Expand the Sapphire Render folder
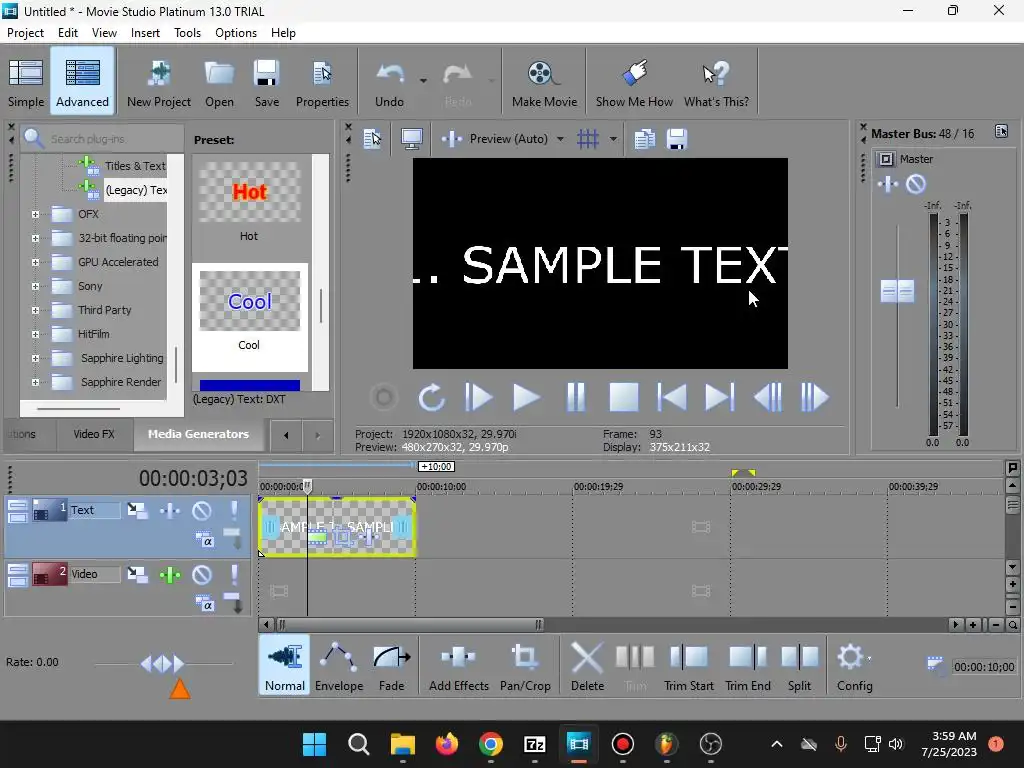 tap(35, 382)
